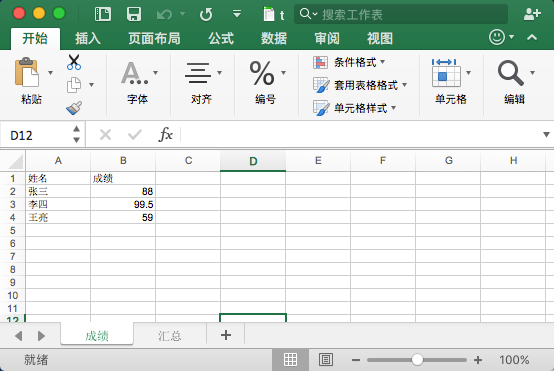
Task: Switch to the 插入 tab
Action: pos(88,38)
